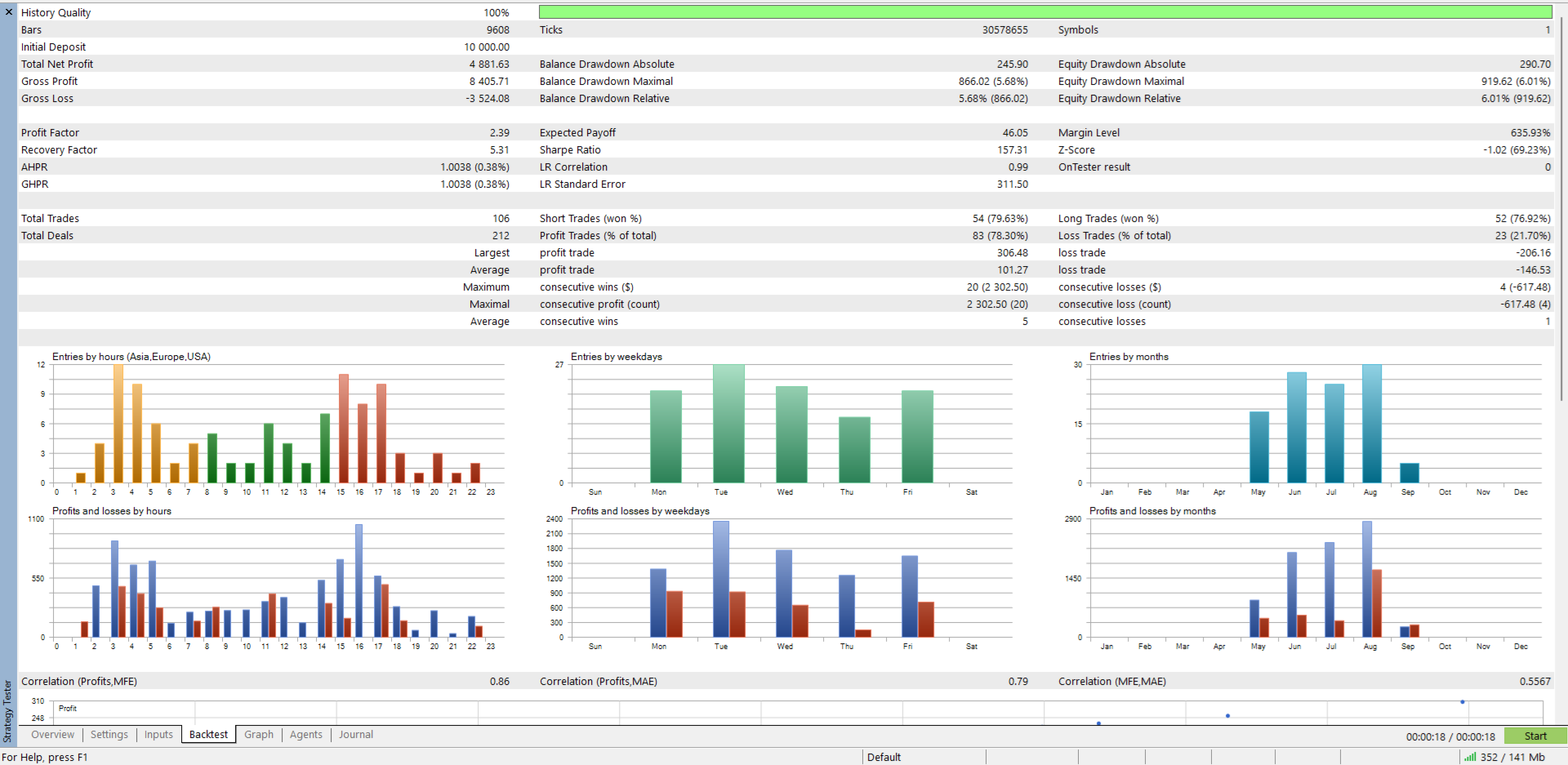
Task: Select the Backtest tab
Action: point(208,735)
